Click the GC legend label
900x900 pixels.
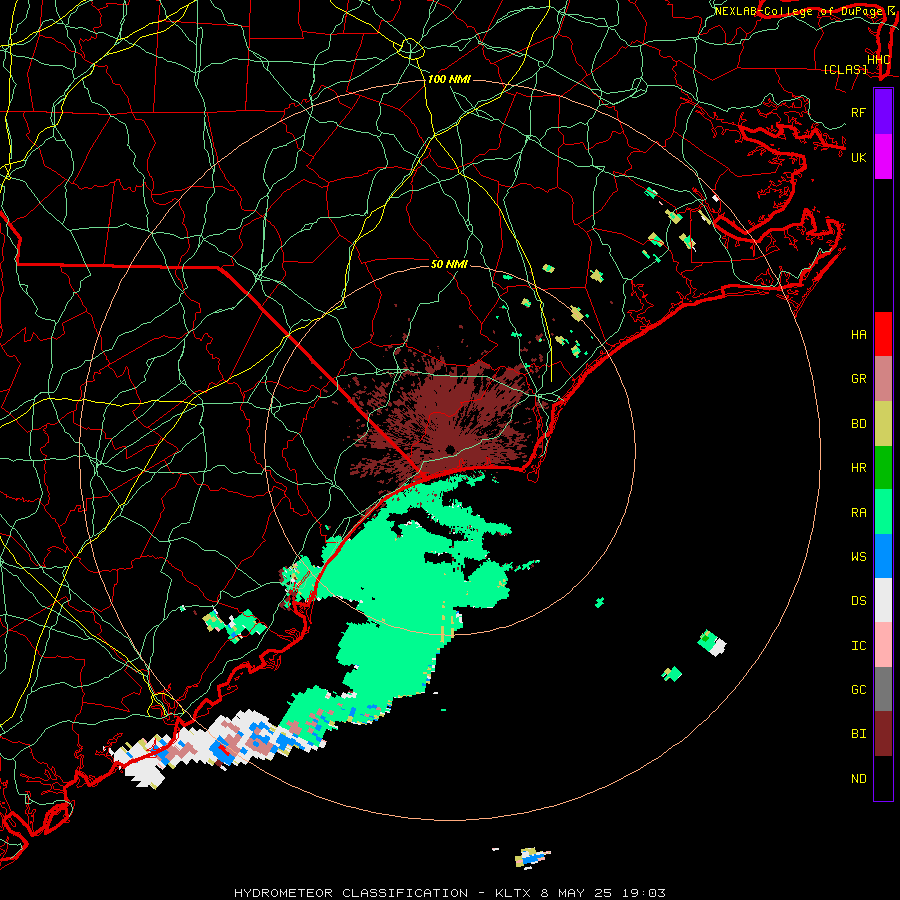(858, 690)
